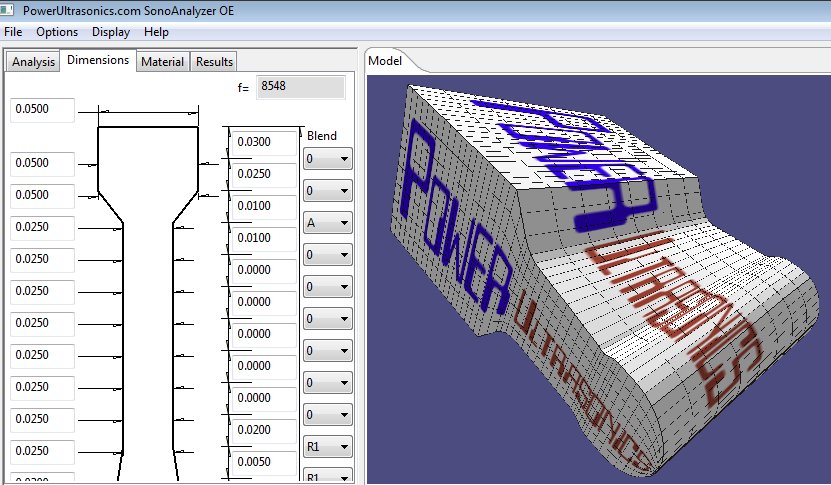Viewport: 831px width, 485px height.
Task: Click the 0.0200 length field
Action: [x=264, y=430]
